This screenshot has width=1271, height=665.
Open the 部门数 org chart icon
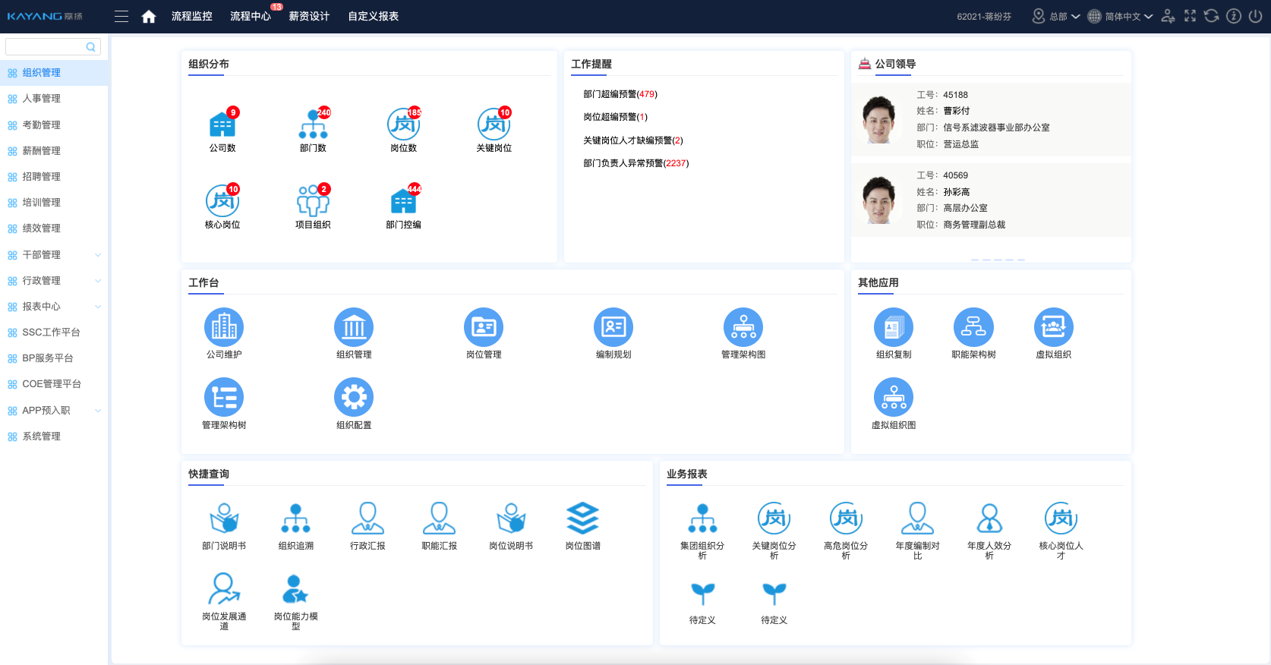coord(313,124)
